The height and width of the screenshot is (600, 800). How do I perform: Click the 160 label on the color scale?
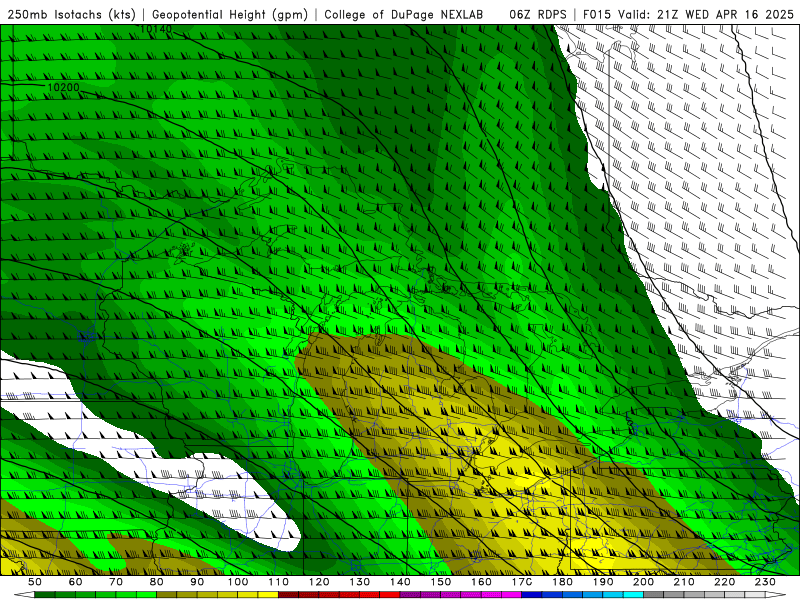point(481,582)
